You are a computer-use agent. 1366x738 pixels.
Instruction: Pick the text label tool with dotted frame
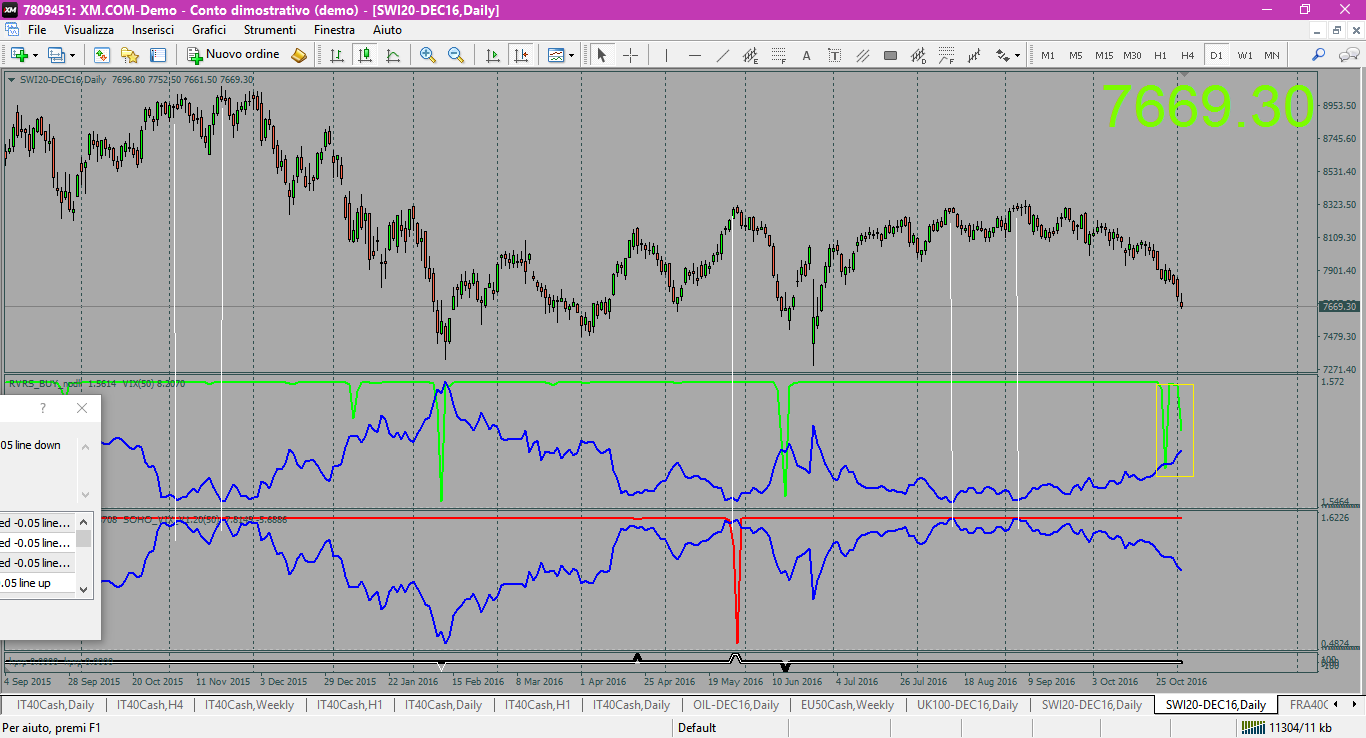[834, 55]
